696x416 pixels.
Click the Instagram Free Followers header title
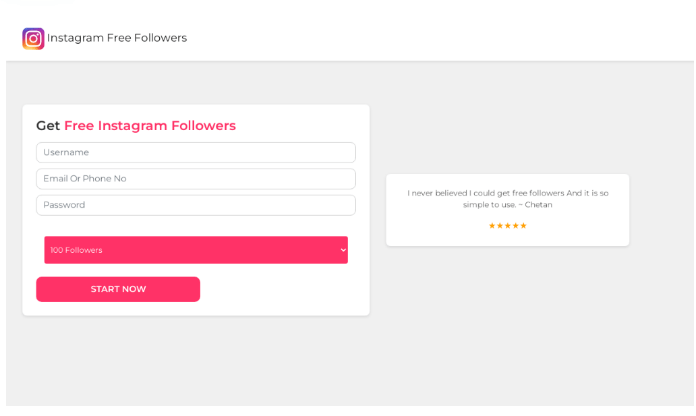[117, 38]
